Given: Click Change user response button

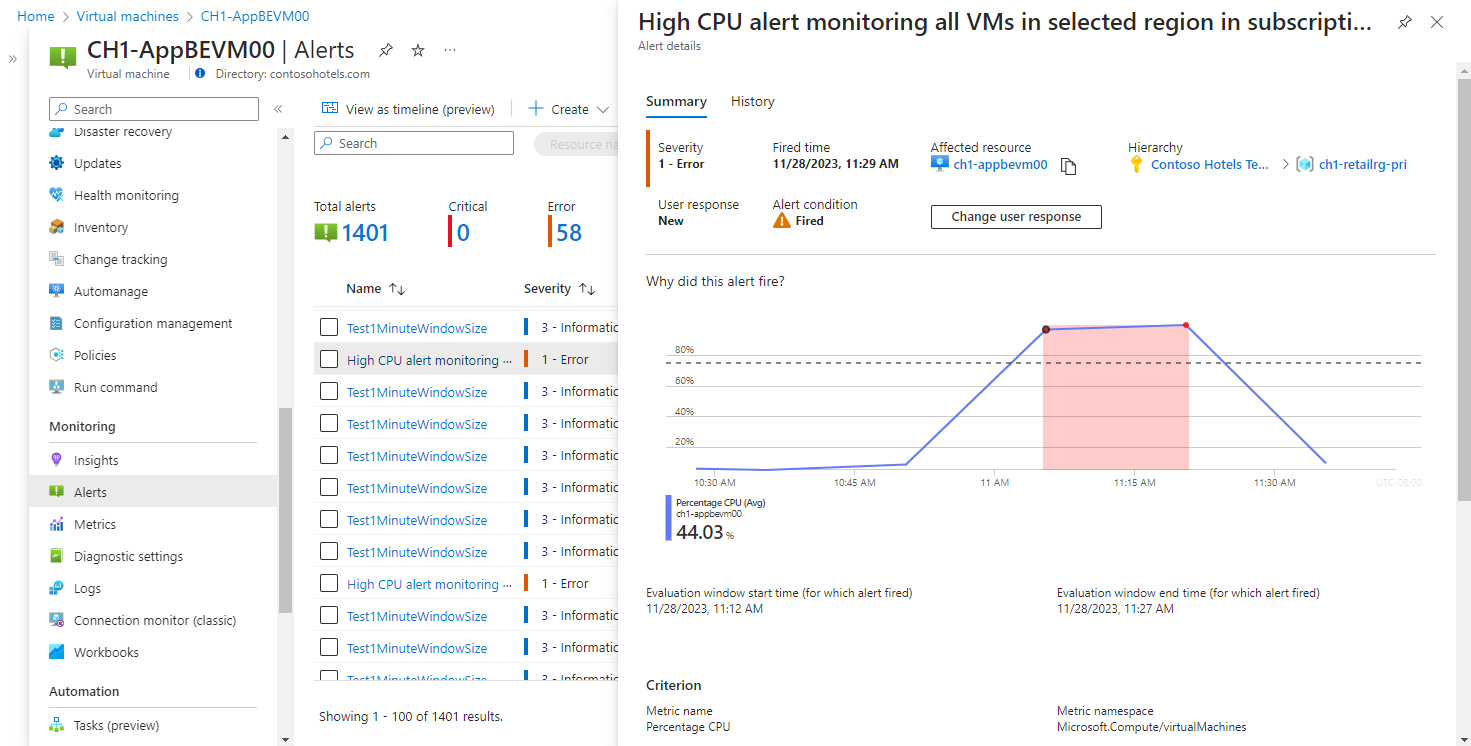Looking at the screenshot, I should pos(1016,217).
